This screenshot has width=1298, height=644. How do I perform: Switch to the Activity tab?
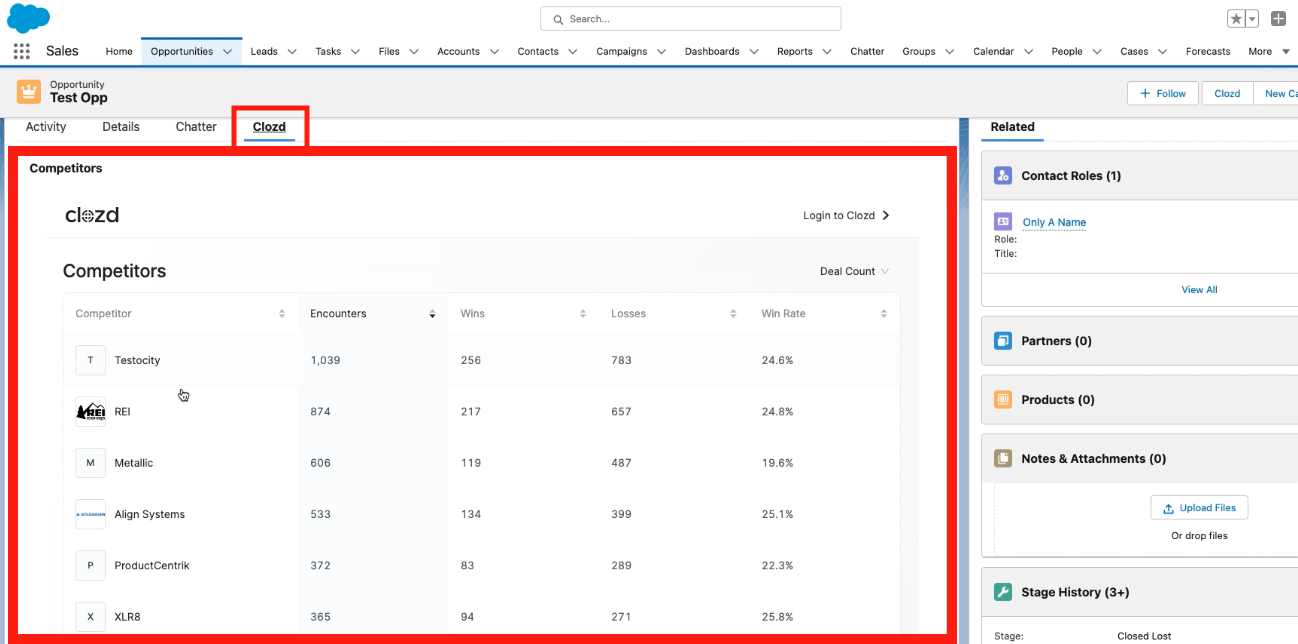(46, 127)
